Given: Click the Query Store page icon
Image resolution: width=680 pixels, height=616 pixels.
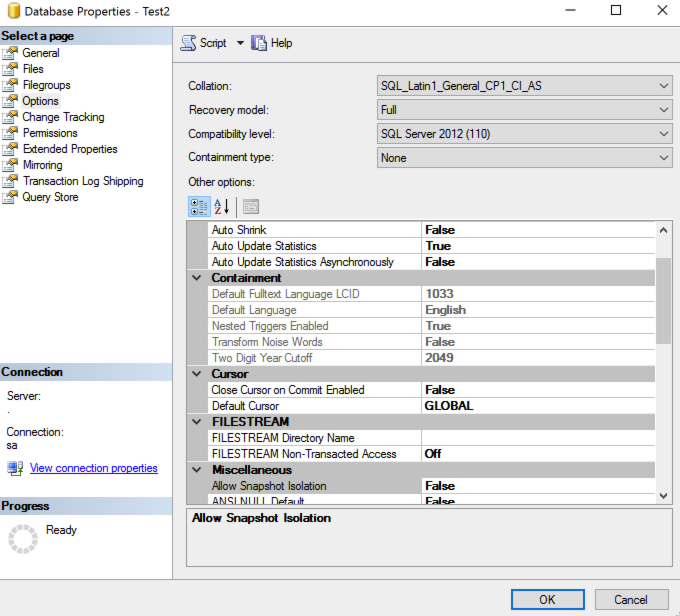Looking at the screenshot, I should click(10, 197).
